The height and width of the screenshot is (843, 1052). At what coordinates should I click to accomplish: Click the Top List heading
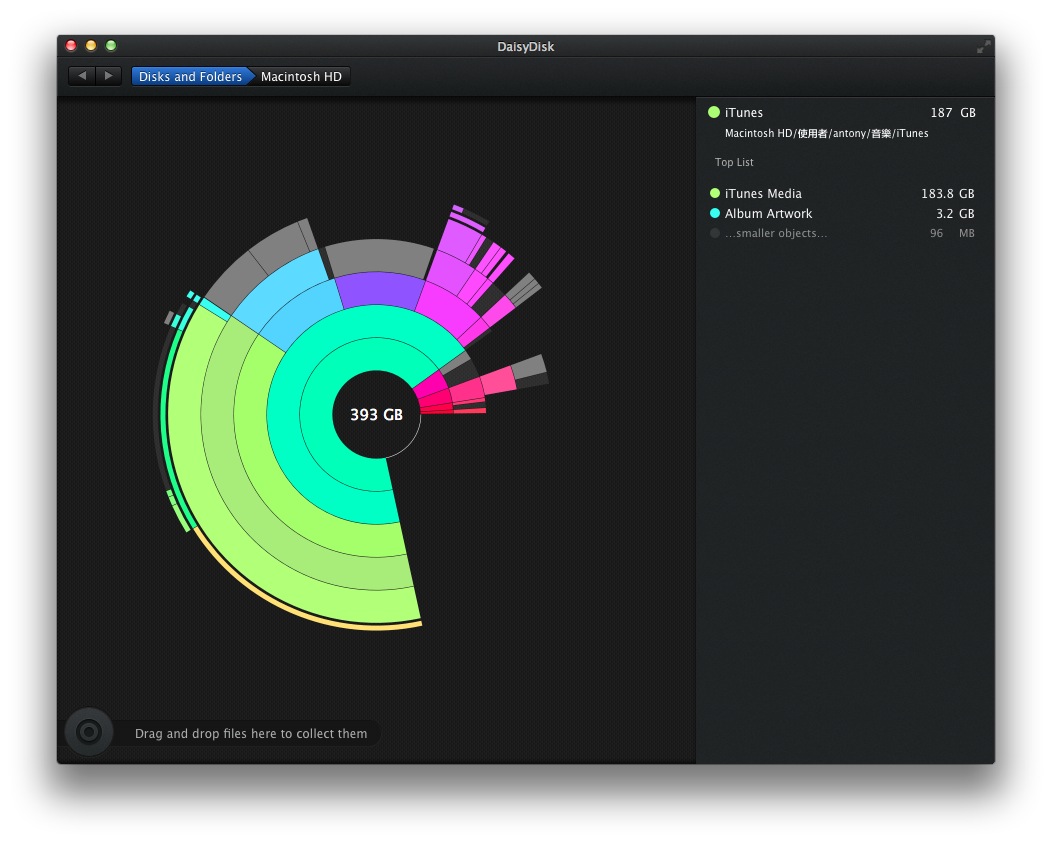coord(734,162)
